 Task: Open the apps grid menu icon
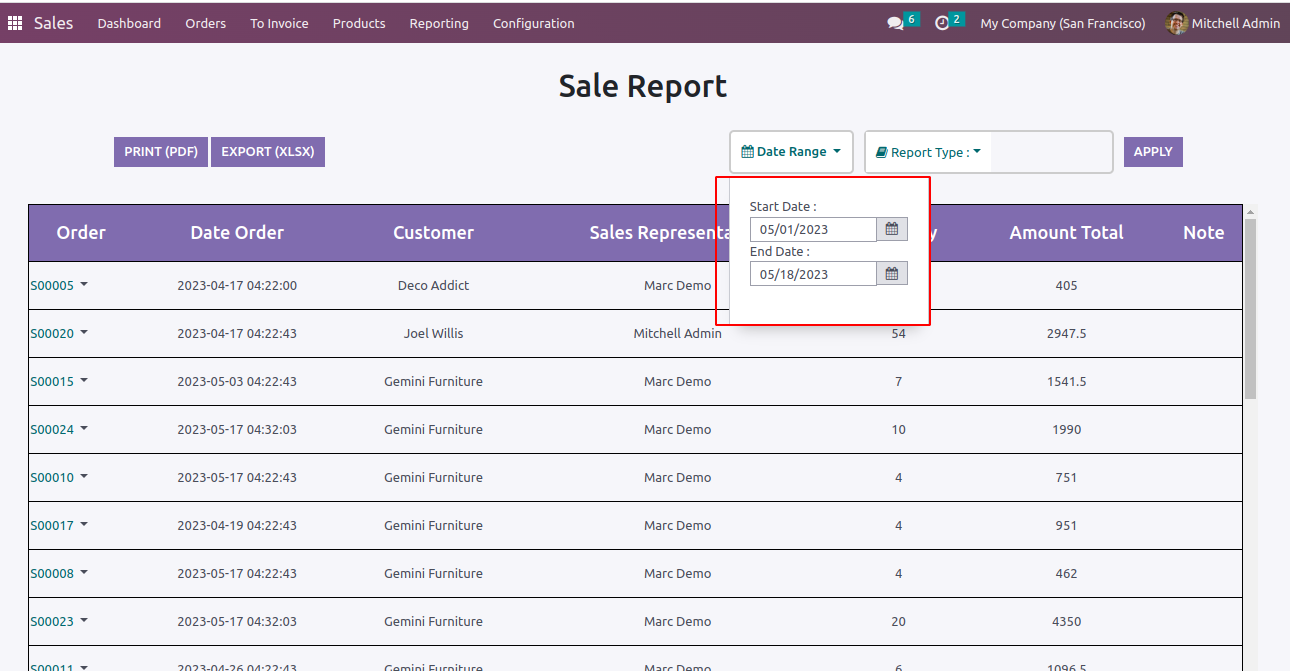point(15,23)
